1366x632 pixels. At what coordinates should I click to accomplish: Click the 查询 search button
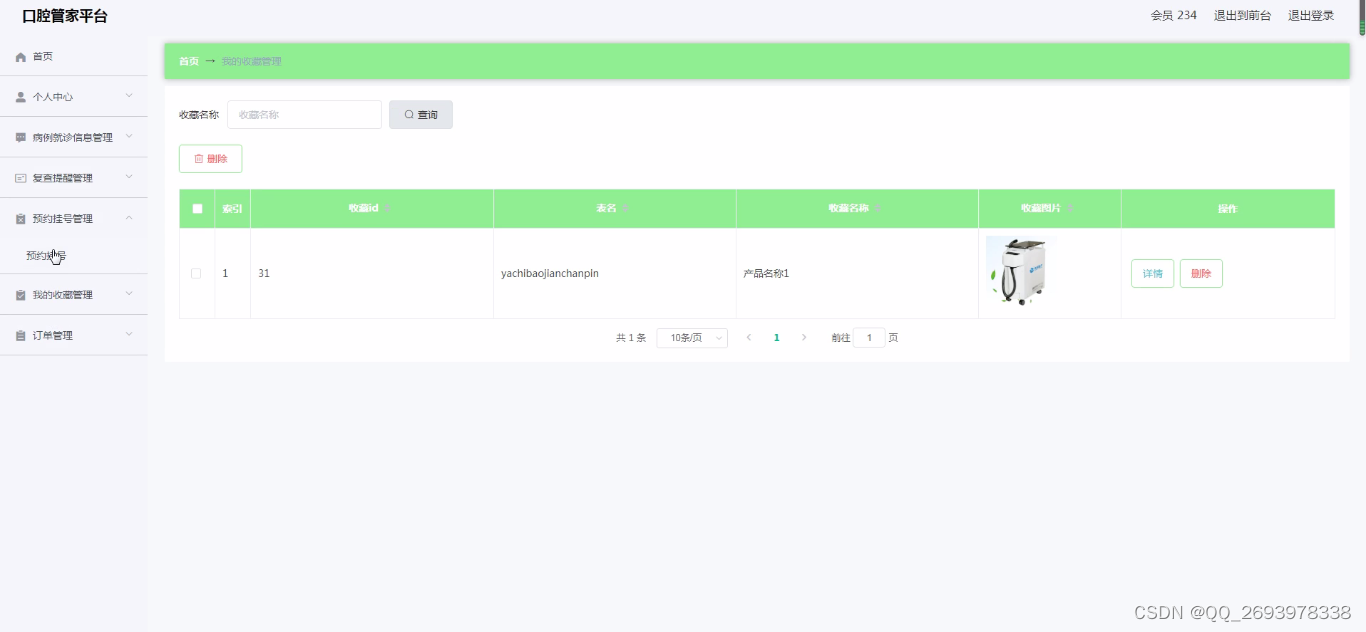(421, 115)
